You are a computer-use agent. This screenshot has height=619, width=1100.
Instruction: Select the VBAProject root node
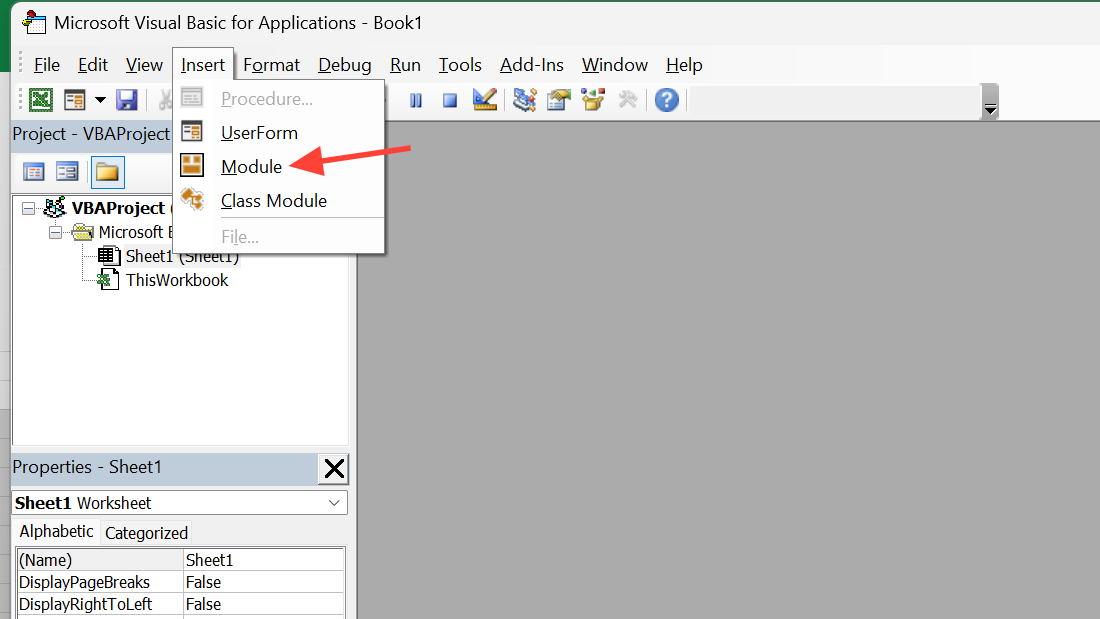click(118, 208)
